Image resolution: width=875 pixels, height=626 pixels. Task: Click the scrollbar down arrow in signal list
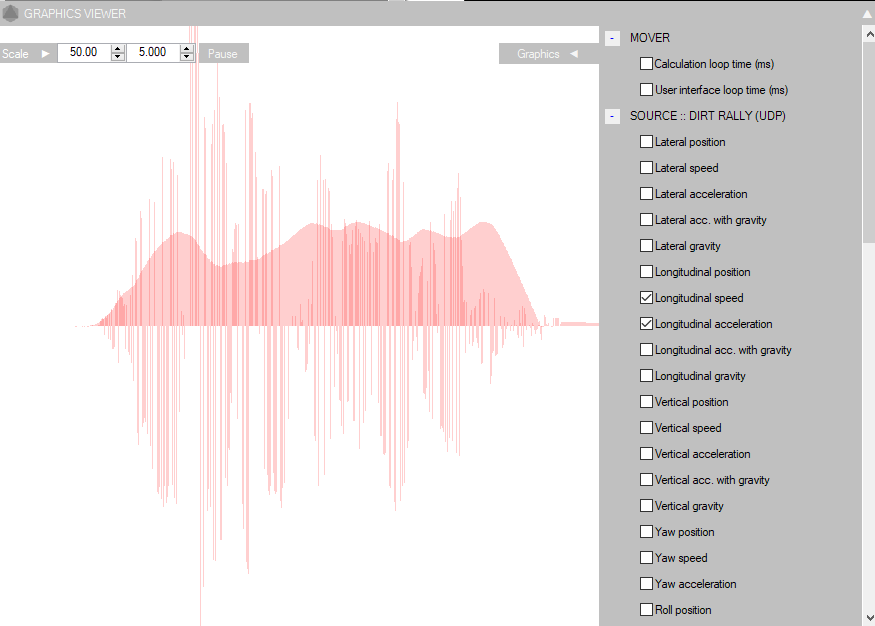867,617
